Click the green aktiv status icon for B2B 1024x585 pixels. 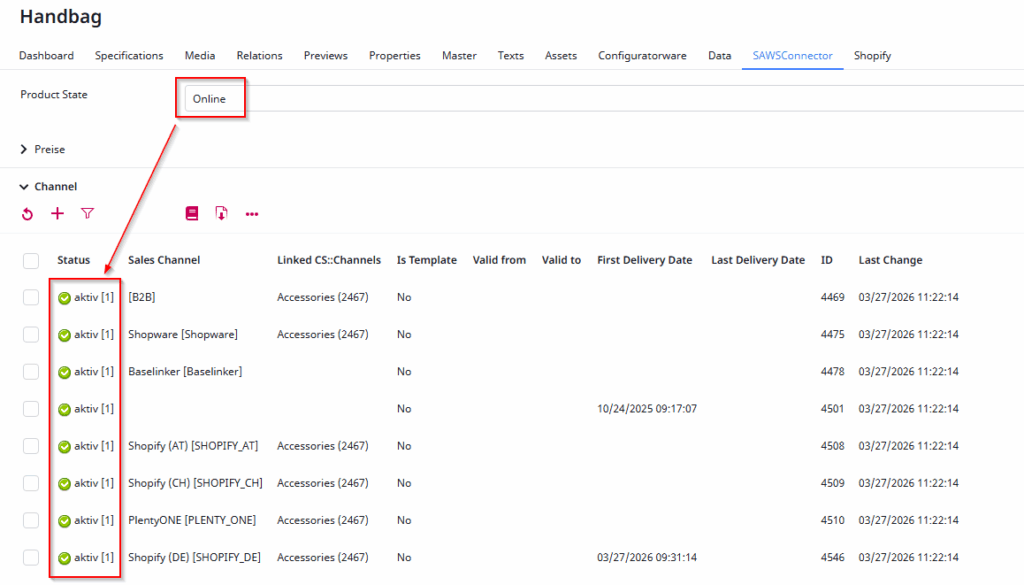(x=65, y=297)
